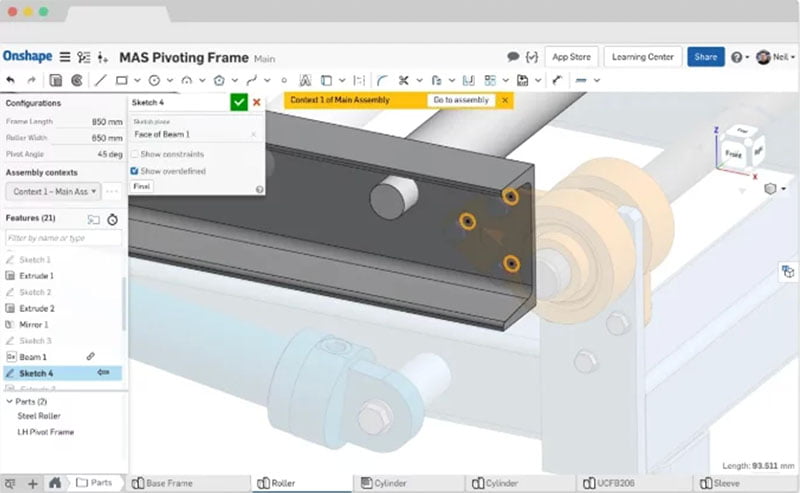
Task: Click the Filter by name or type field
Action: click(x=64, y=238)
